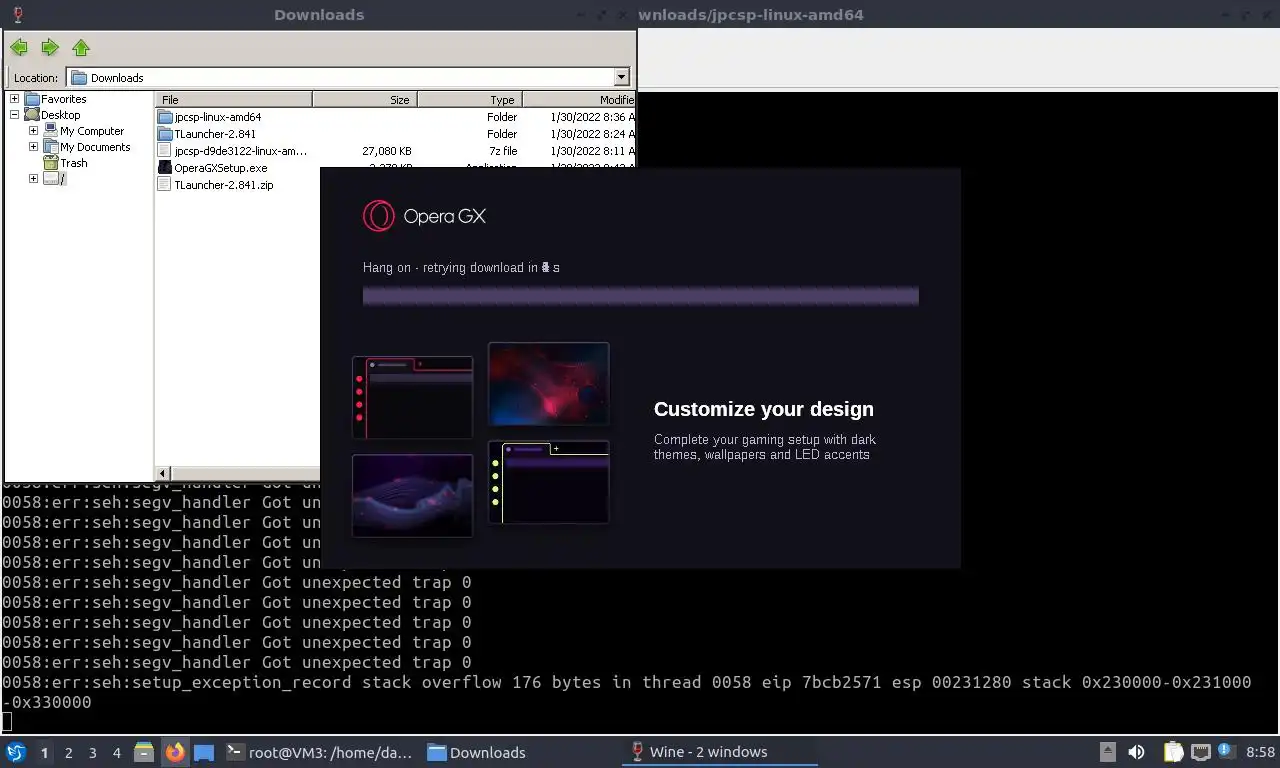The width and height of the screenshot is (1280, 768).
Task: Open the volume speaker tray icon
Action: (x=1137, y=752)
